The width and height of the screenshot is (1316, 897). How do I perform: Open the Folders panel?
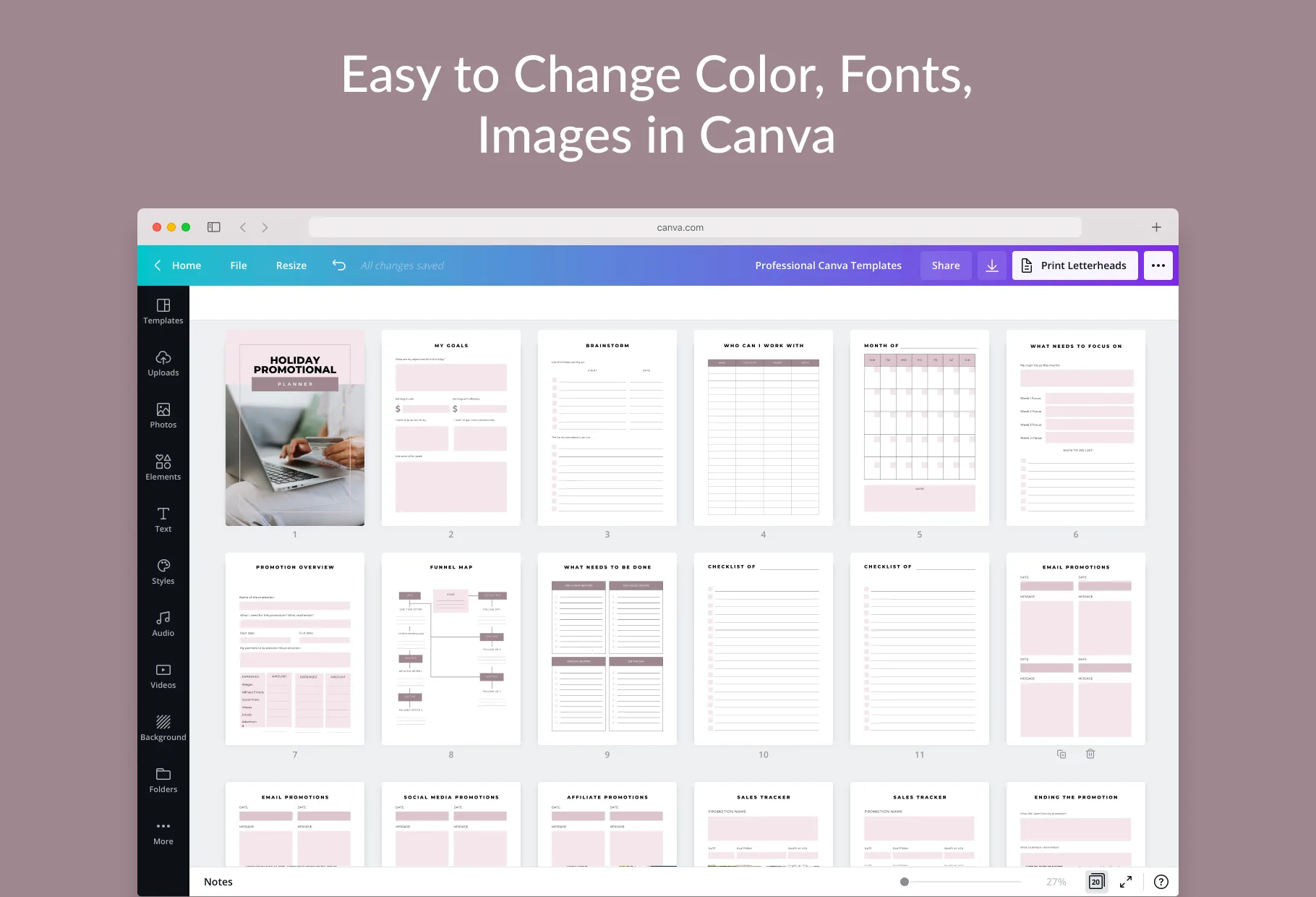click(163, 781)
